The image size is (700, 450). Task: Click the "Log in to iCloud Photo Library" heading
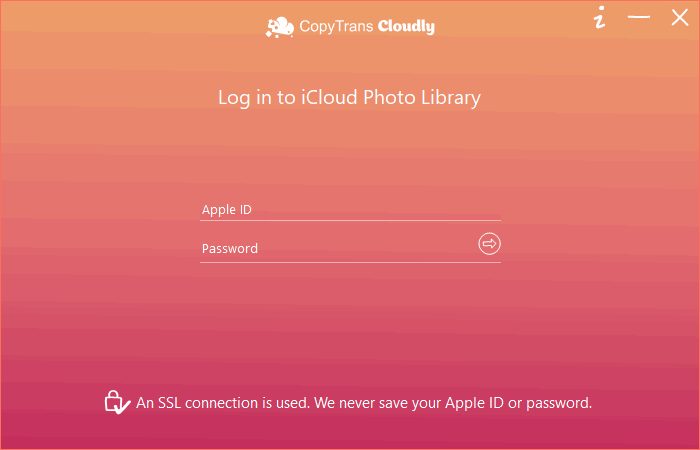[x=349, y=98]
